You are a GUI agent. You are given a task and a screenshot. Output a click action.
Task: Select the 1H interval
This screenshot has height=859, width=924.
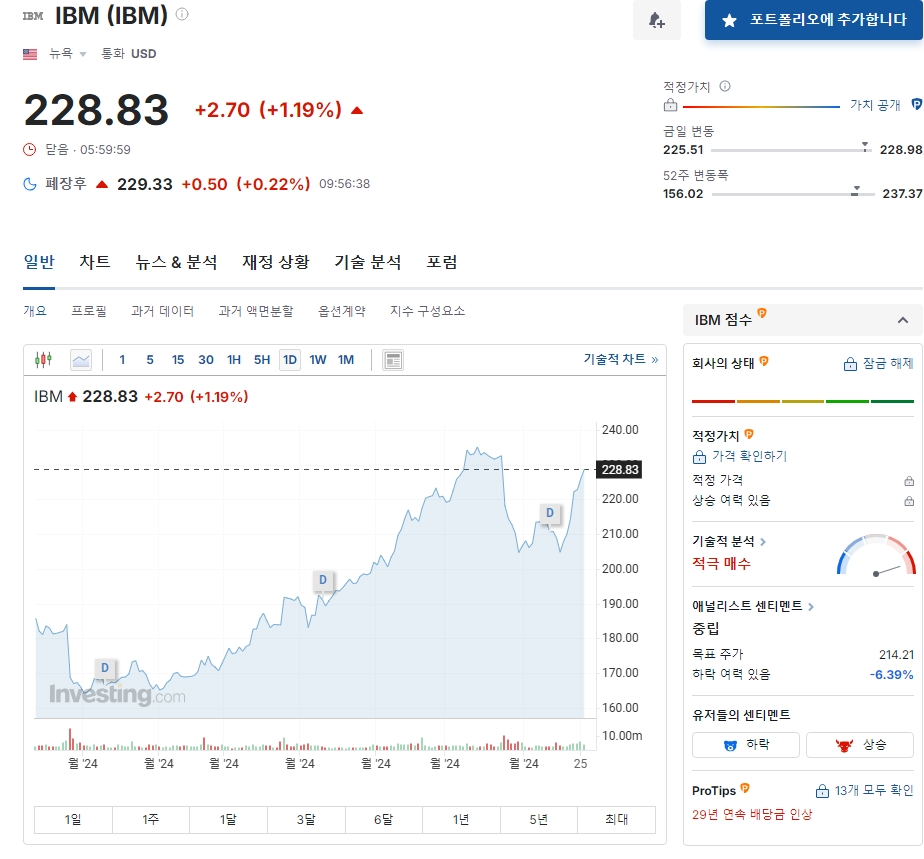[234, 359]
